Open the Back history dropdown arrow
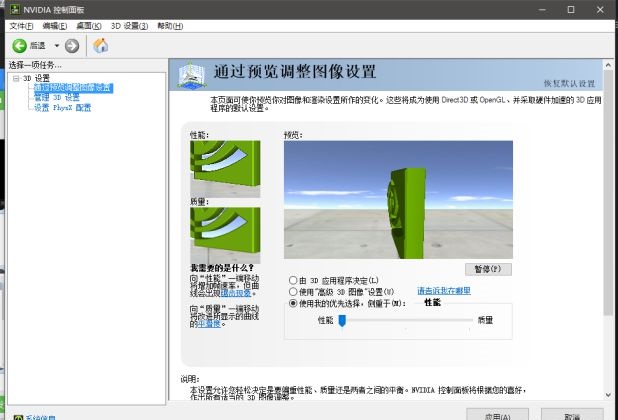The width and height of the screenshot is (618, 420). pos(57,46)
